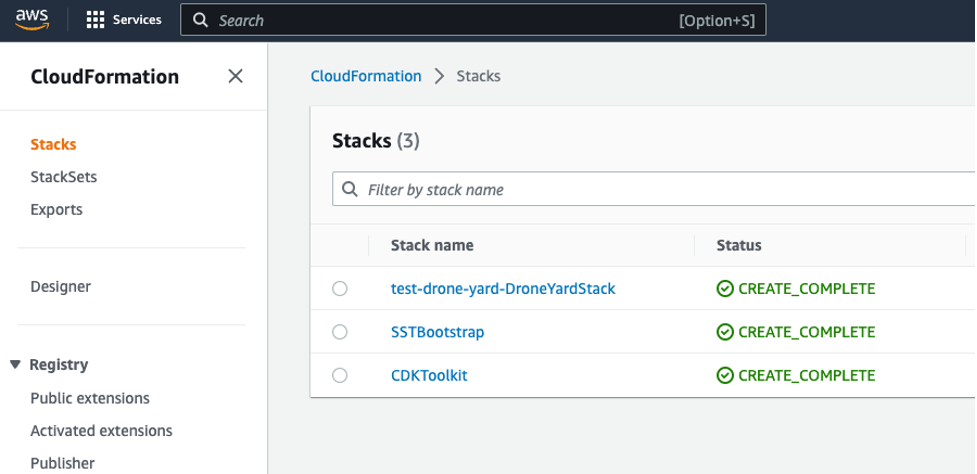Sort by the Stack name column header

(x=432, y=245)
